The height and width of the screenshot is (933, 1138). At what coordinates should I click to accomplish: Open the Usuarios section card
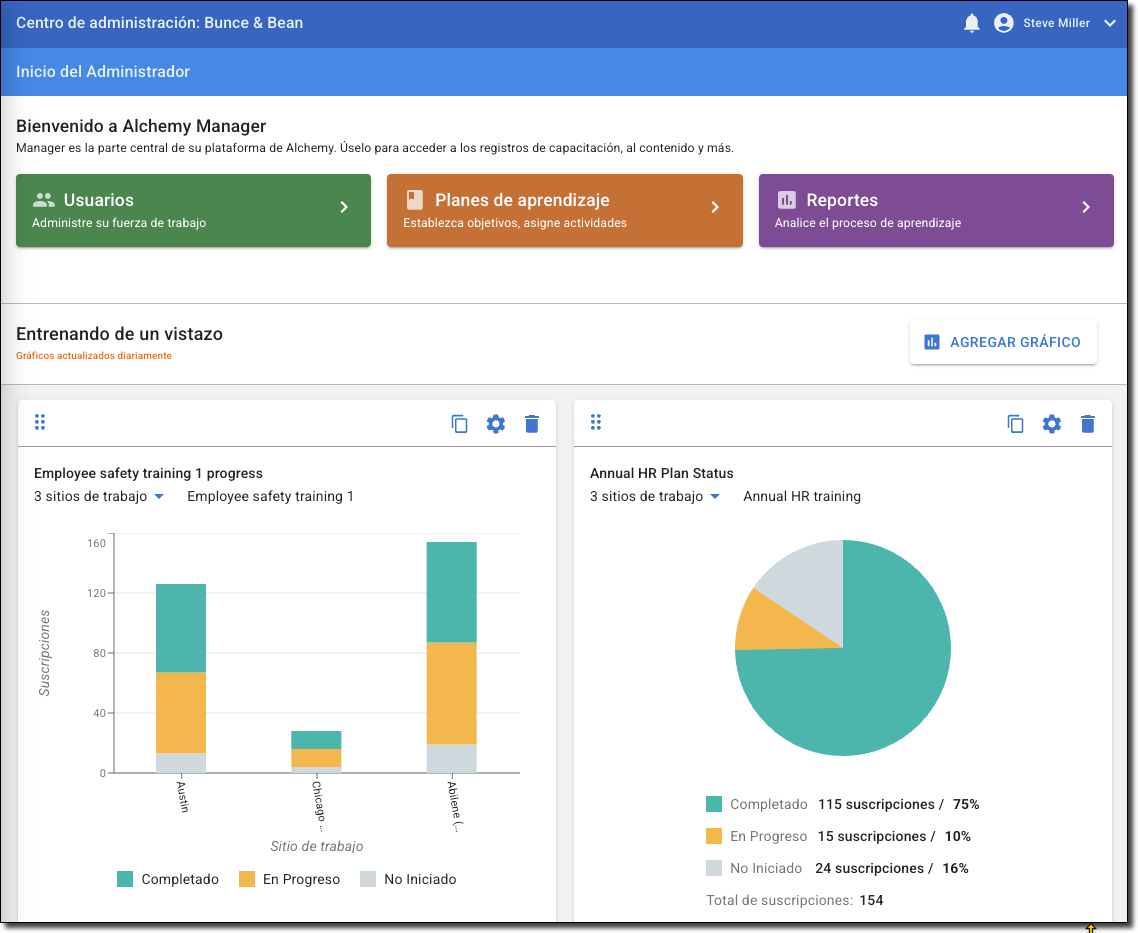(193, 210)
